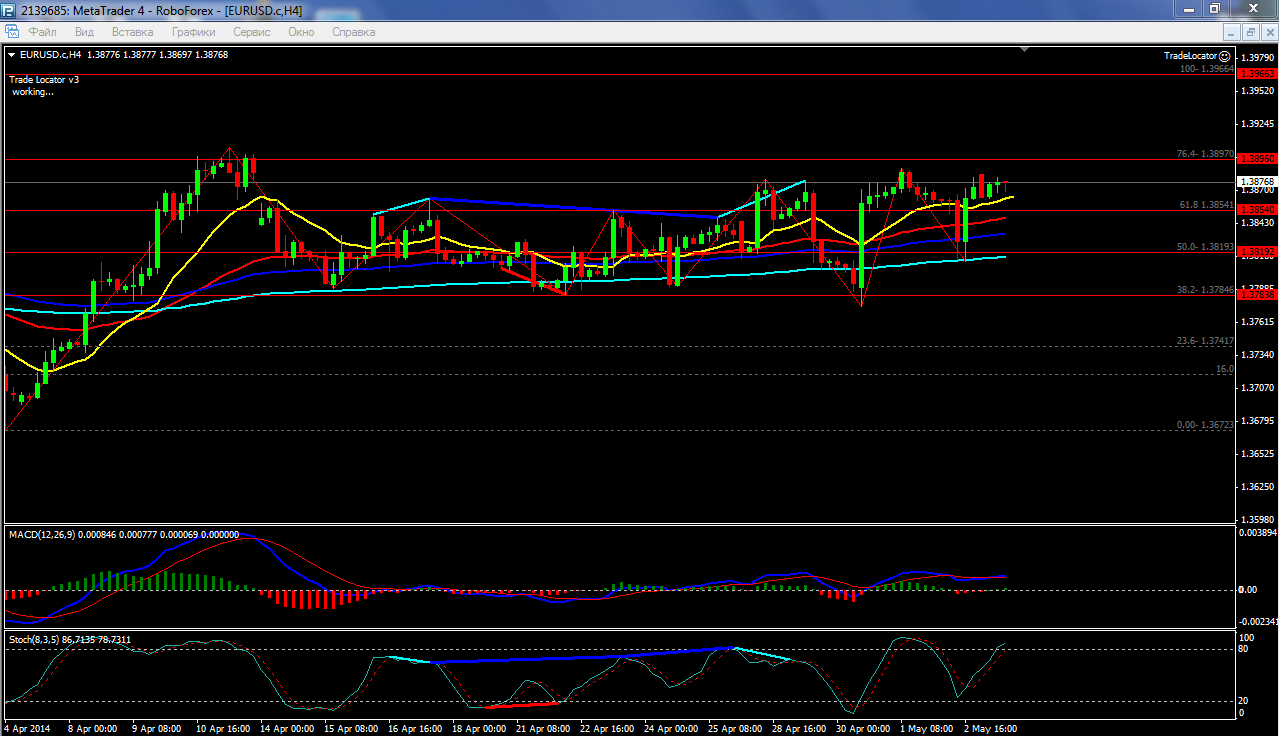Click the '76.4- 1.38970' Fibonacci level label
The image size is (1279, 736).
pyautogui.click(x=1206, y=155)
